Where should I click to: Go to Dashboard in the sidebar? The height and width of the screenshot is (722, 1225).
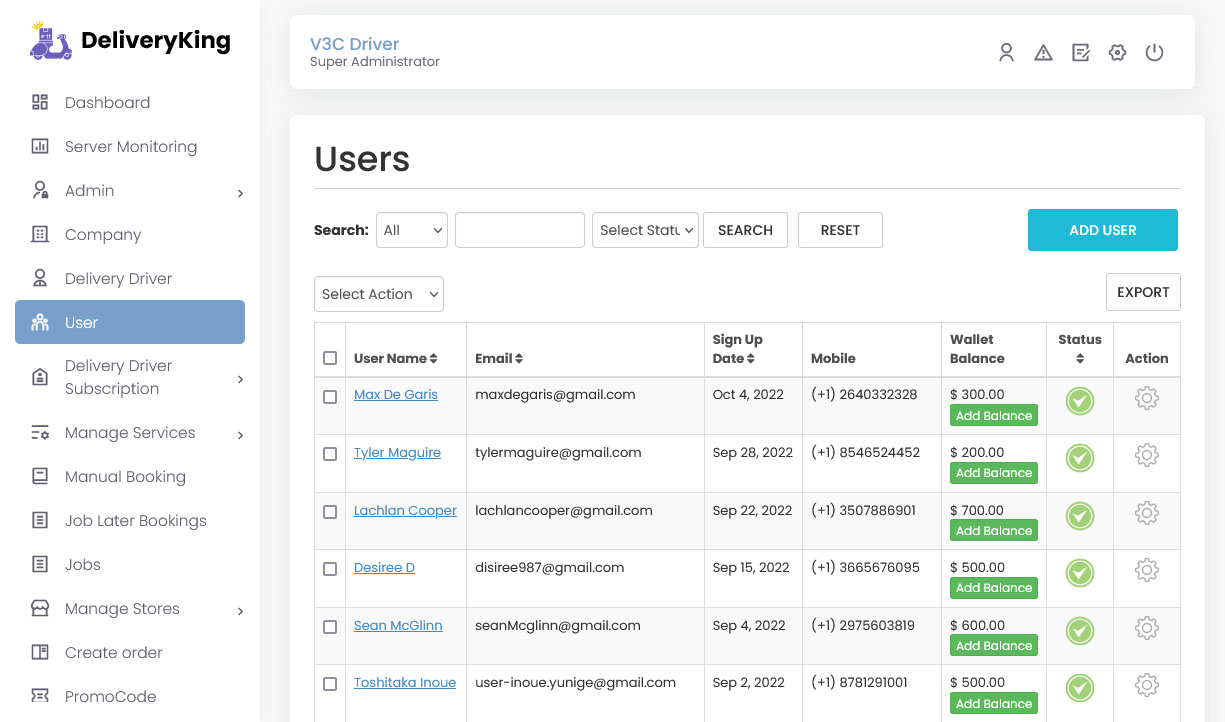(x=107, y=102)
